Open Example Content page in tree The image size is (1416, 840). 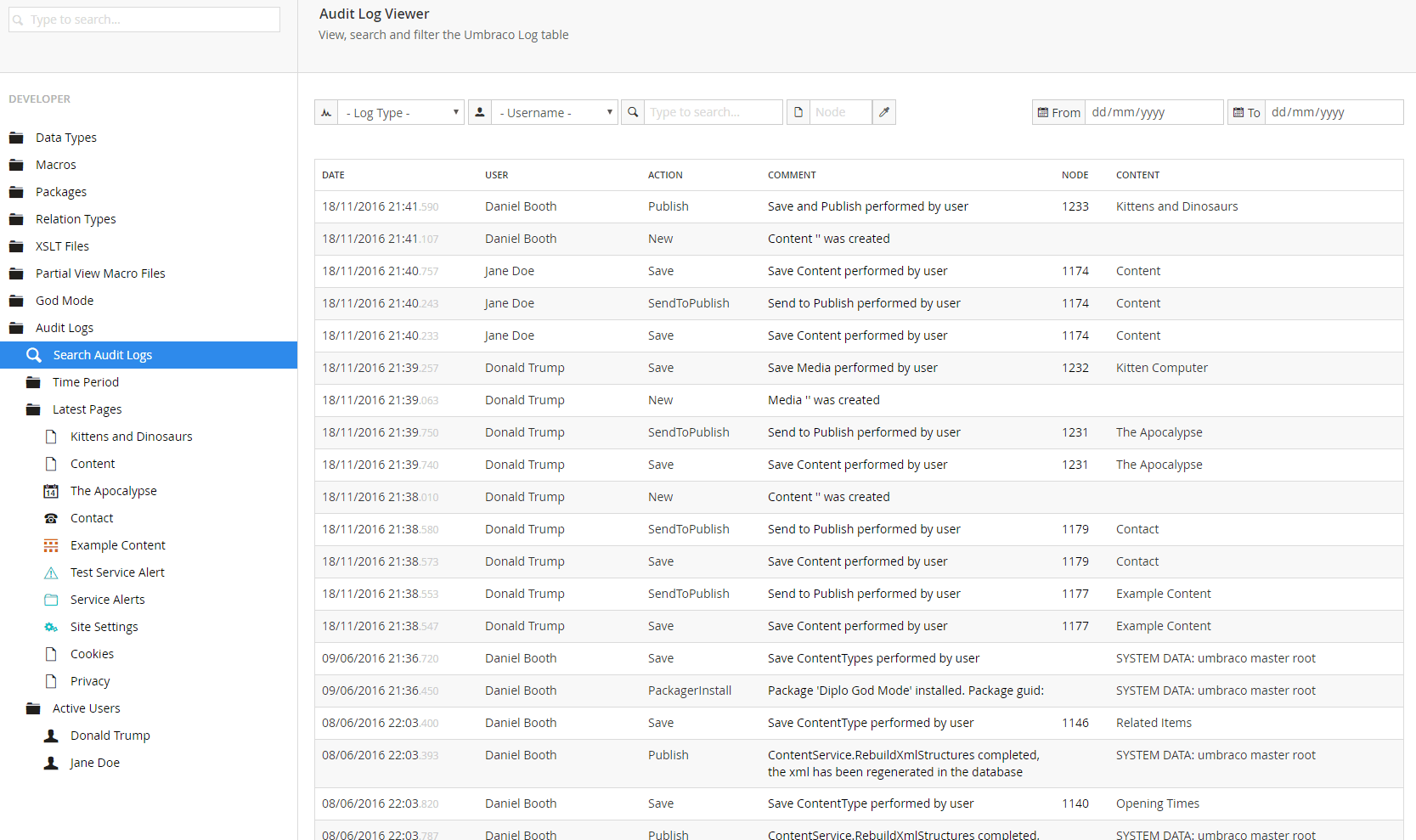click(118, 545)
